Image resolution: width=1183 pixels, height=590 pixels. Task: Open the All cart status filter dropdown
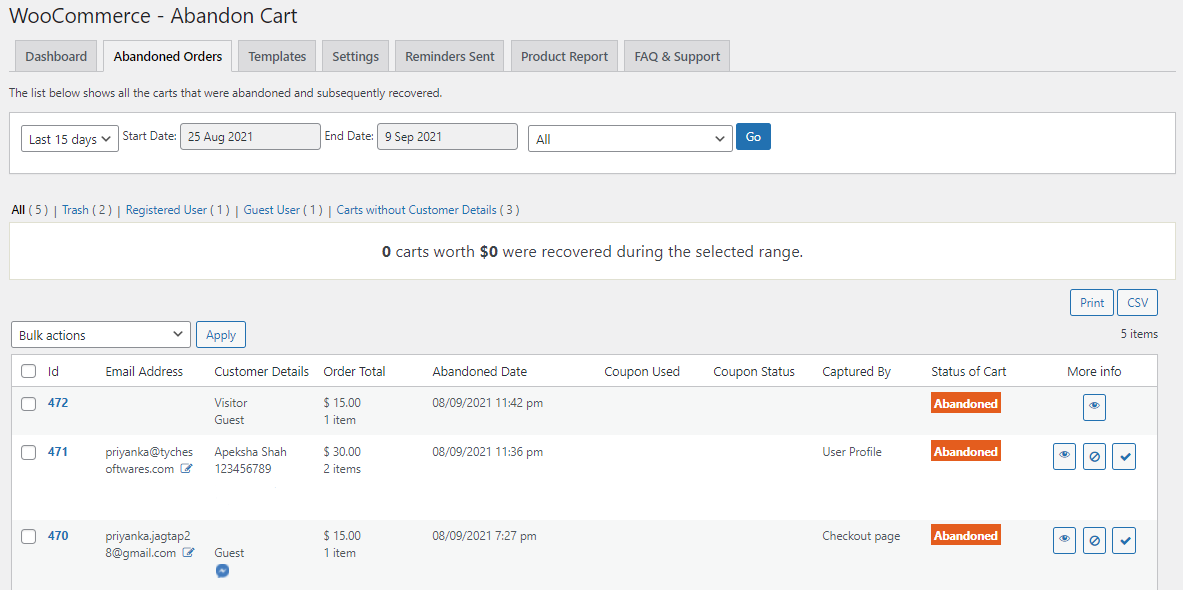[x=630, y=139]
